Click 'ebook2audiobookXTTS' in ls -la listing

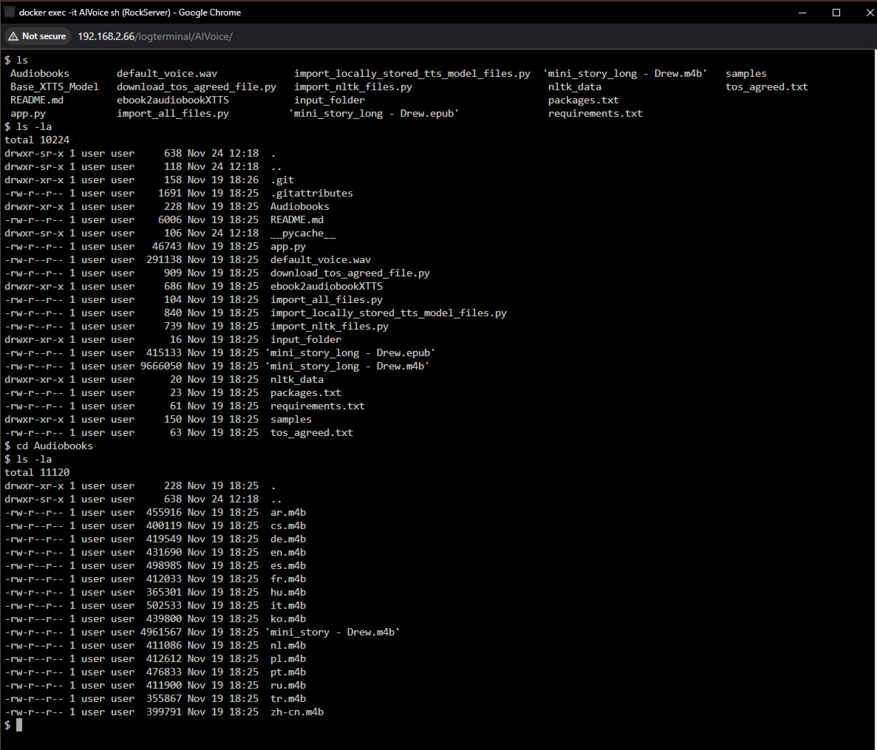point(327,286)
